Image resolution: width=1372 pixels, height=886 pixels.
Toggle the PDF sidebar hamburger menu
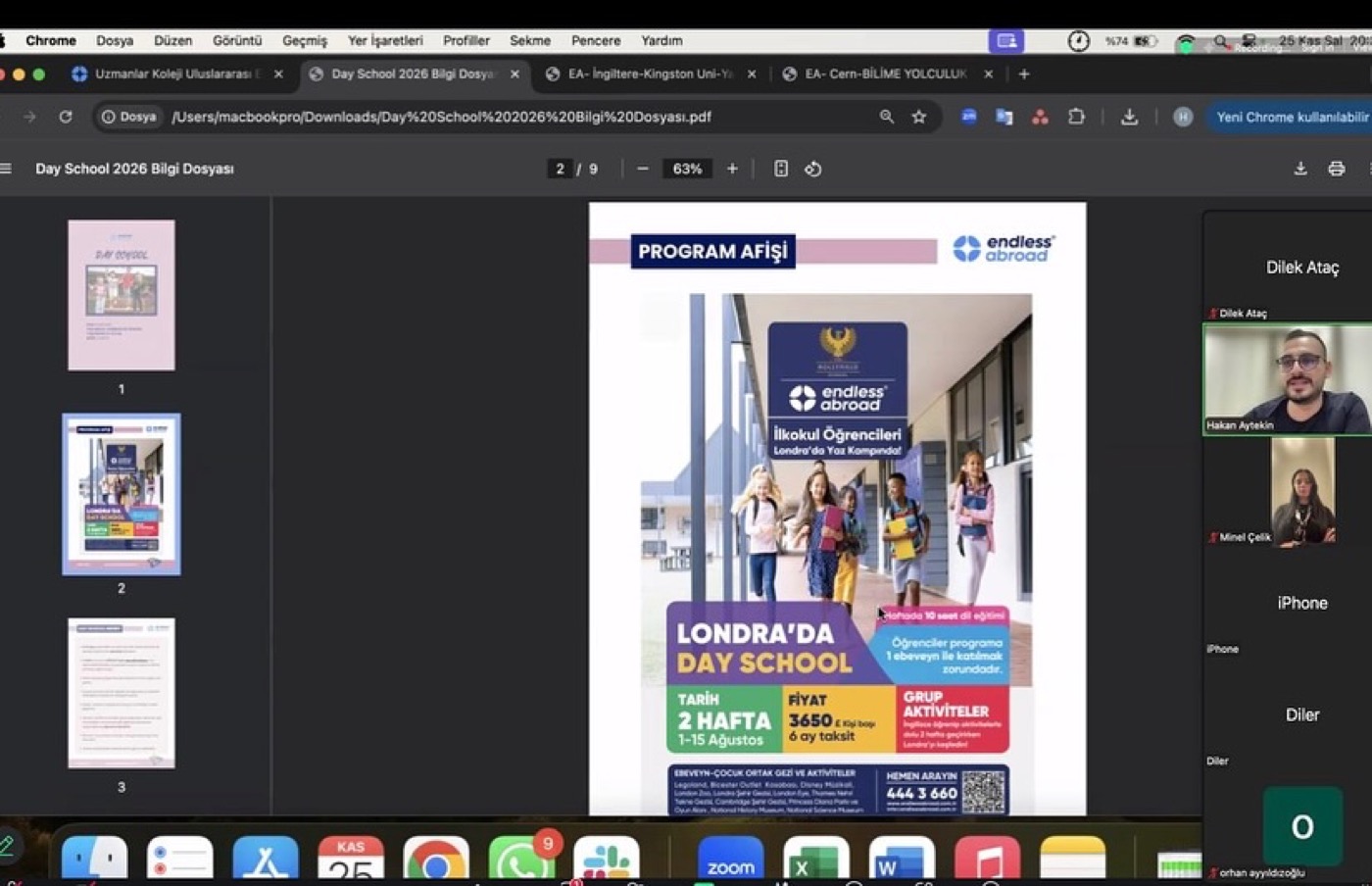6,169
